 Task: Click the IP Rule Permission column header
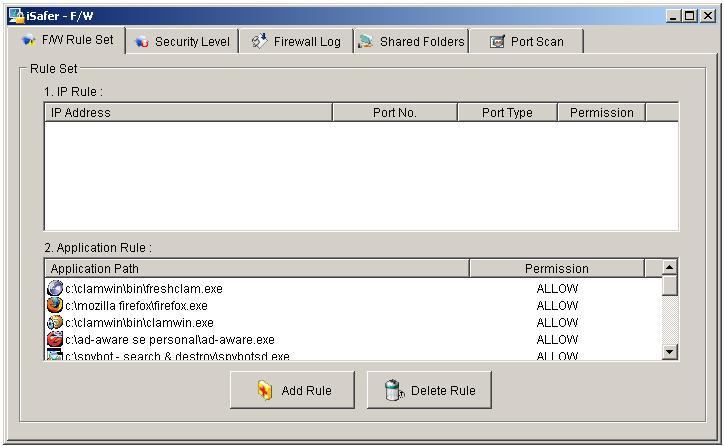coord(602,113)
